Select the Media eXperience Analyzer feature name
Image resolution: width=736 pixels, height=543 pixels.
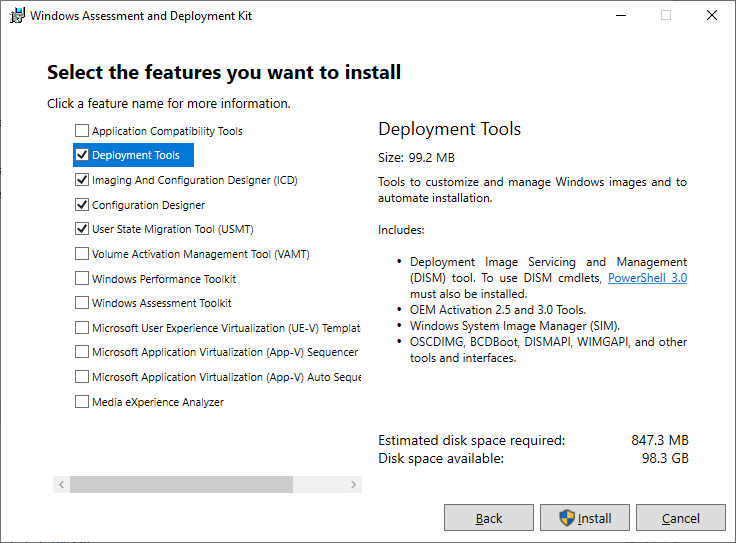pos(158,402)
